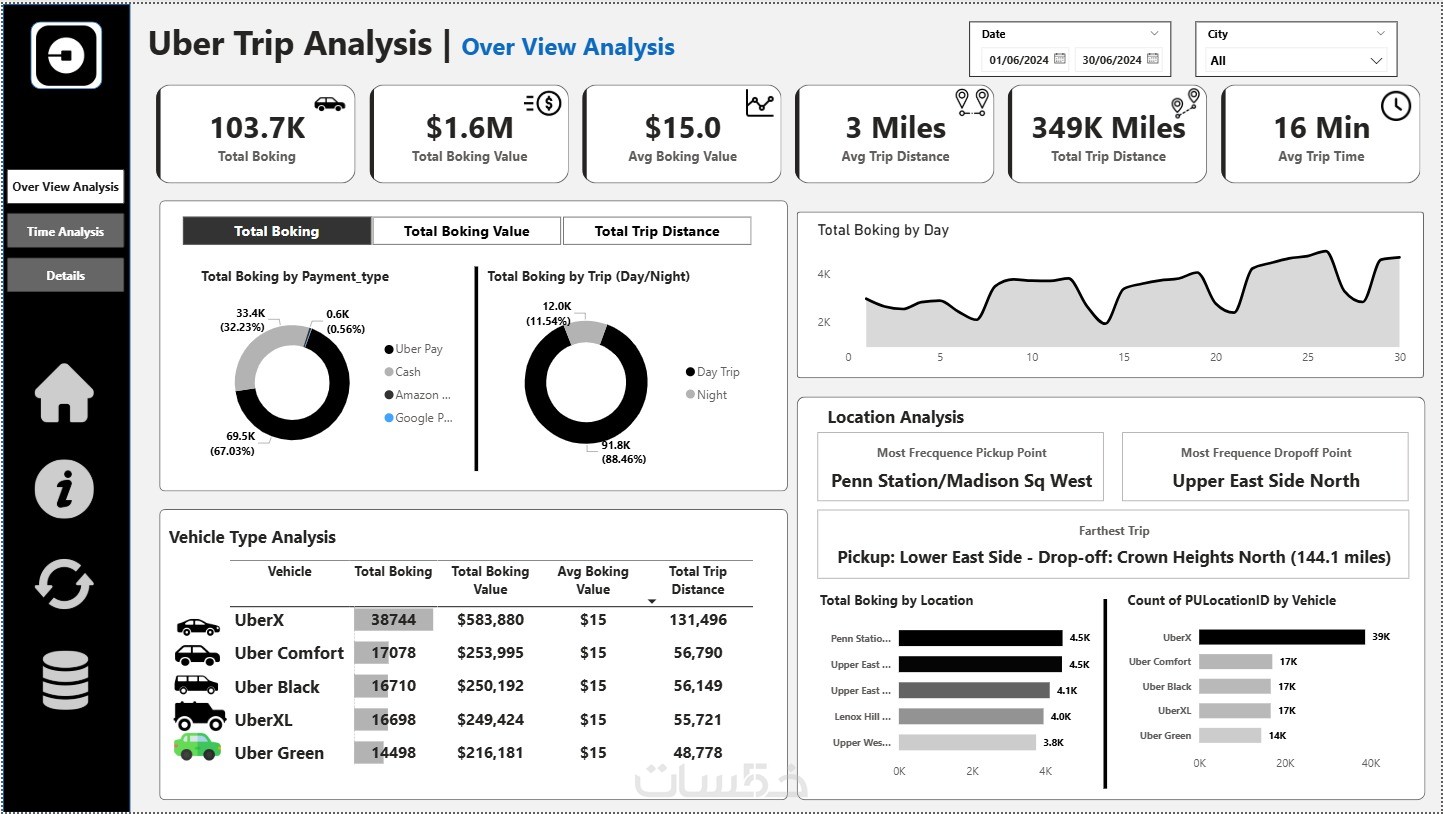Select Cash in the payment legend

click(x=402, y=372)
